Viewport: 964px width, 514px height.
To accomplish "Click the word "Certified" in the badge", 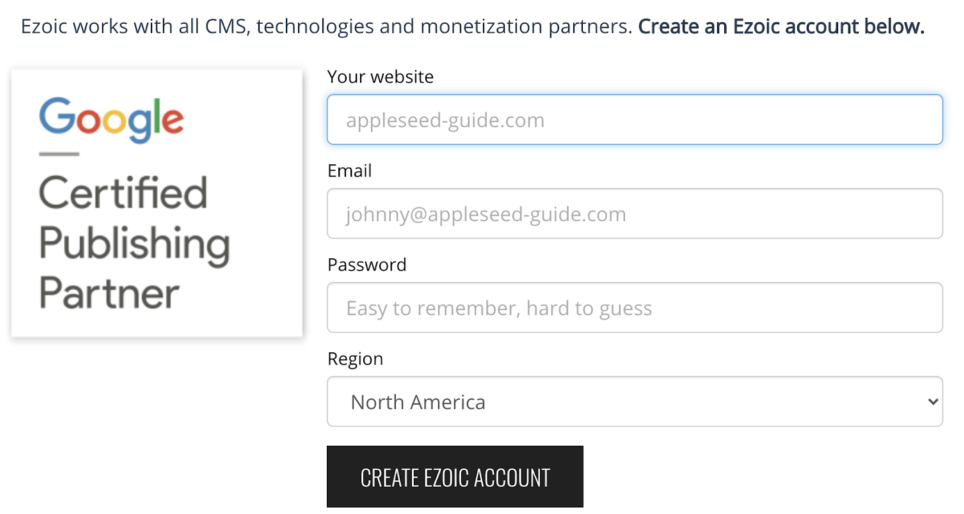I will pos(123,193).
